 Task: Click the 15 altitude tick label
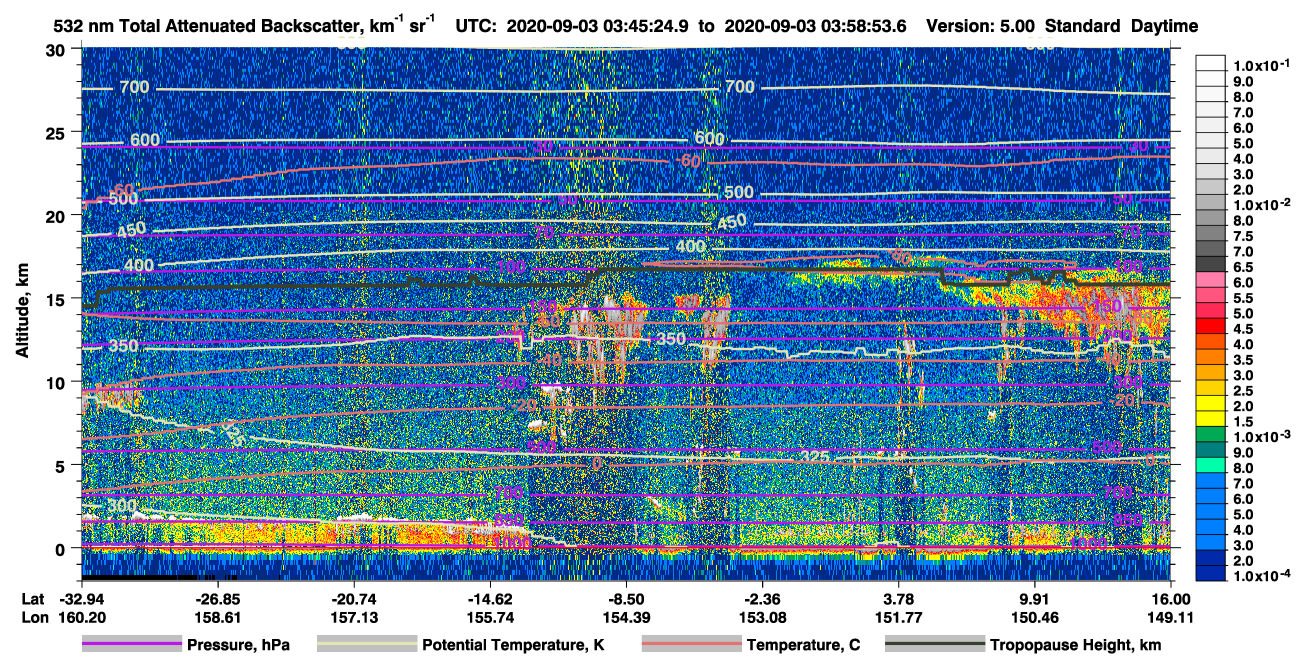click(x=58, y=298)
